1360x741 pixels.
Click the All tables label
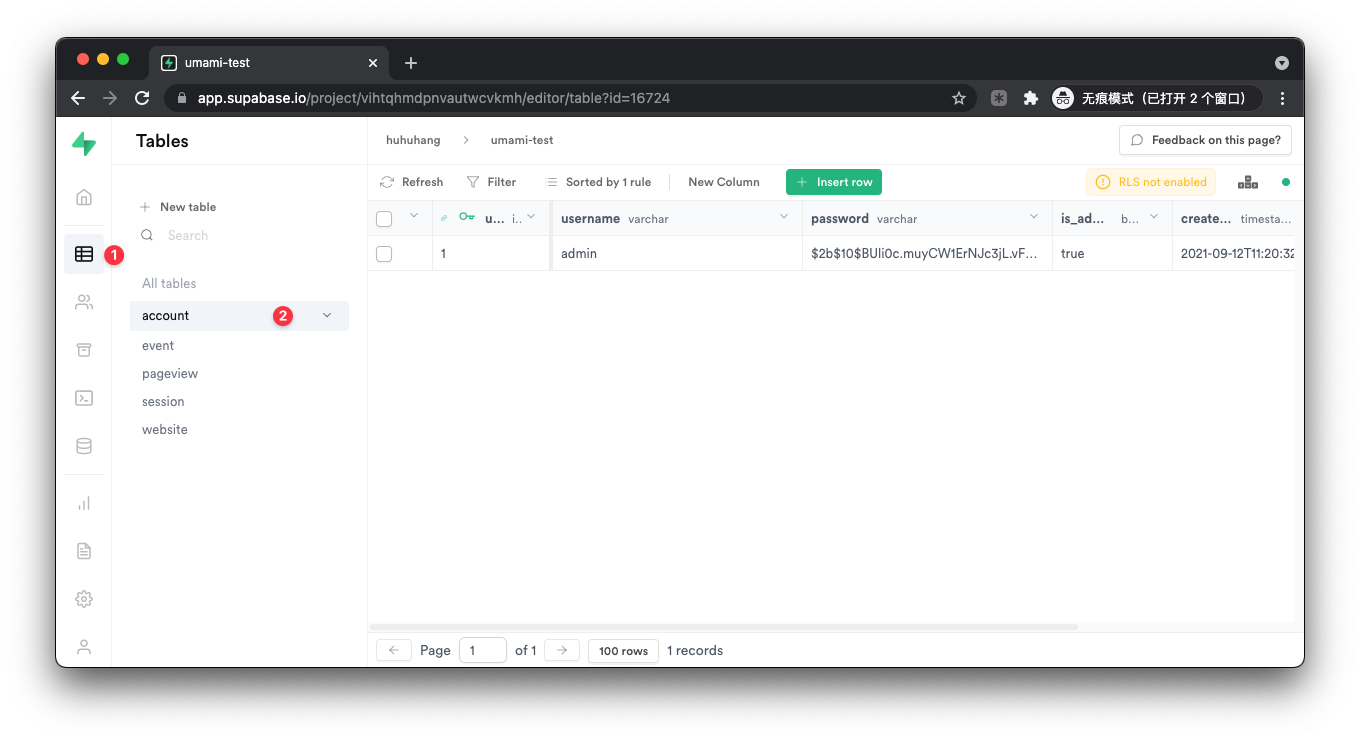click(x=169, y=284)
